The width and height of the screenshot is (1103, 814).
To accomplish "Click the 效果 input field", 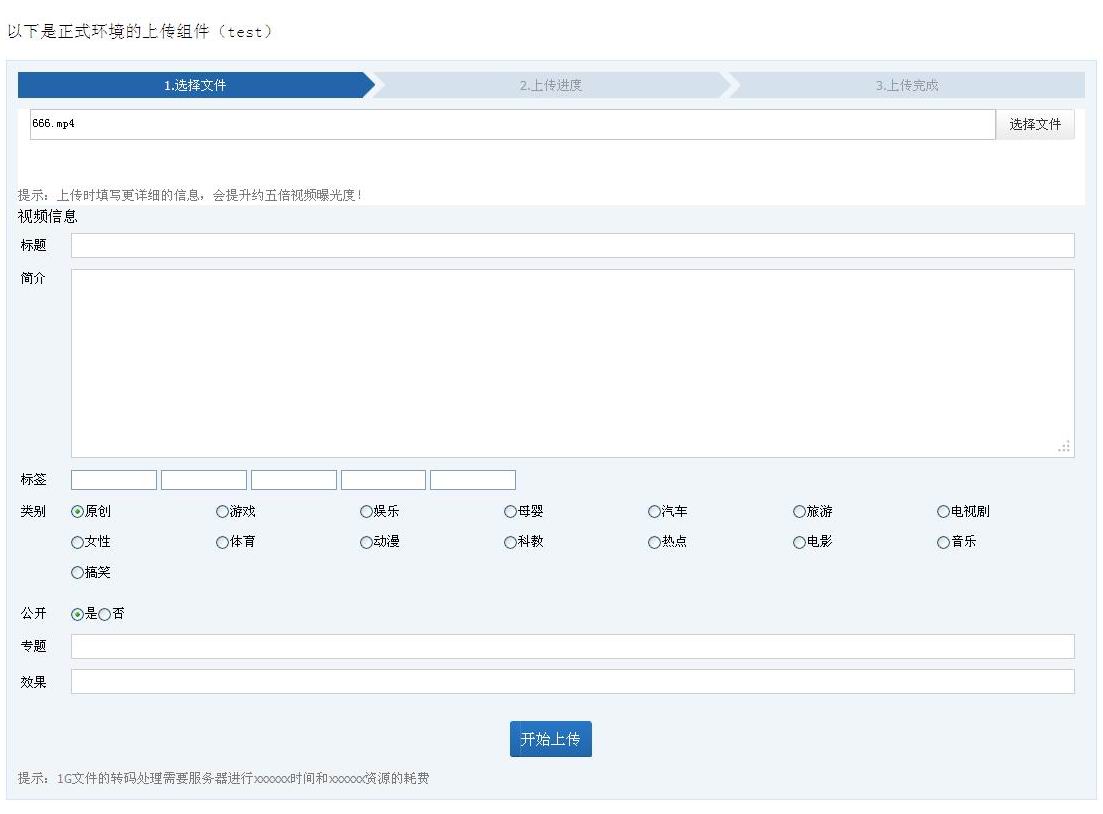I will 572,682.
